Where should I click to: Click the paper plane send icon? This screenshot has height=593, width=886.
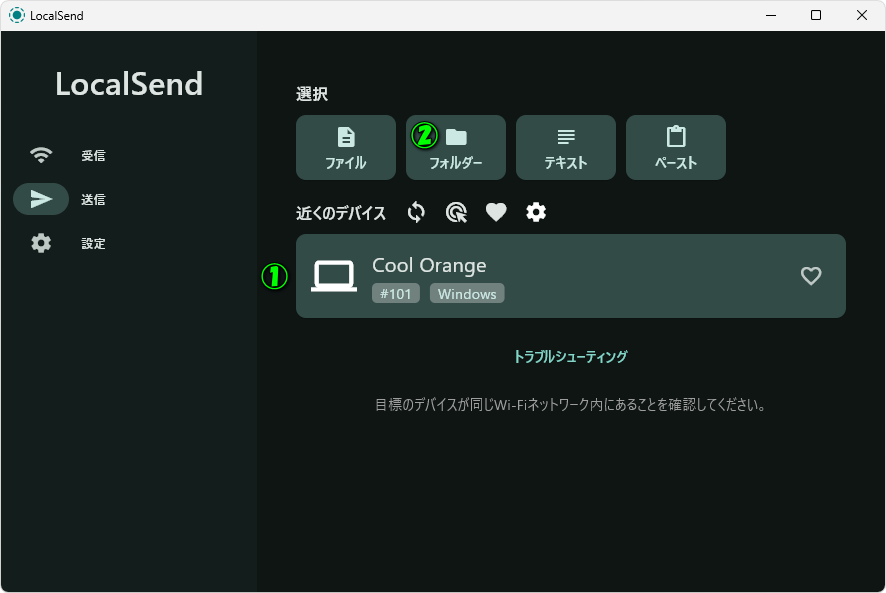click(x=41, y=199)
